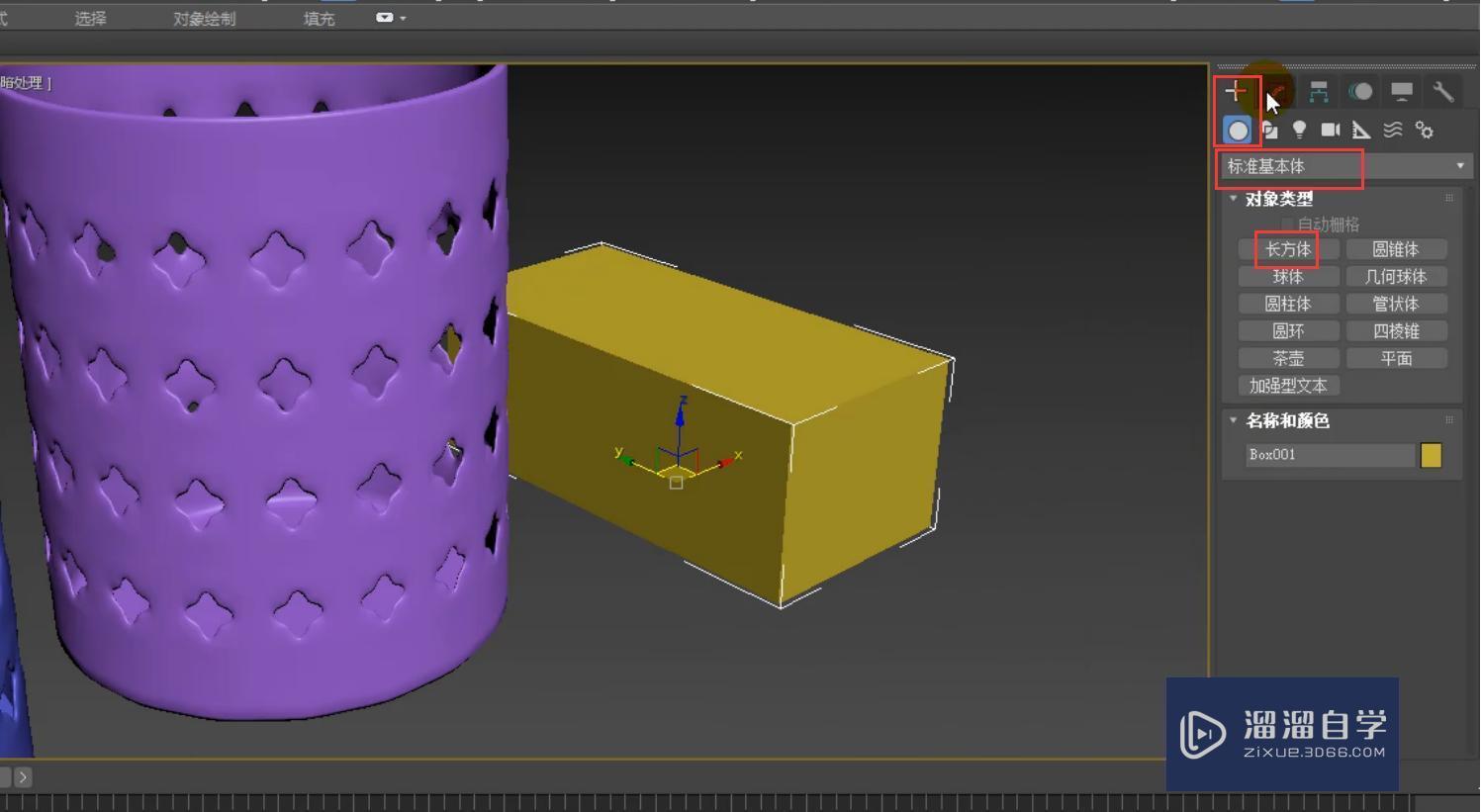The width and height of the screenshot is (1481, 812).
Task: Click the 四棱锥 pyramid button
Action: (x=1396, y=331)
